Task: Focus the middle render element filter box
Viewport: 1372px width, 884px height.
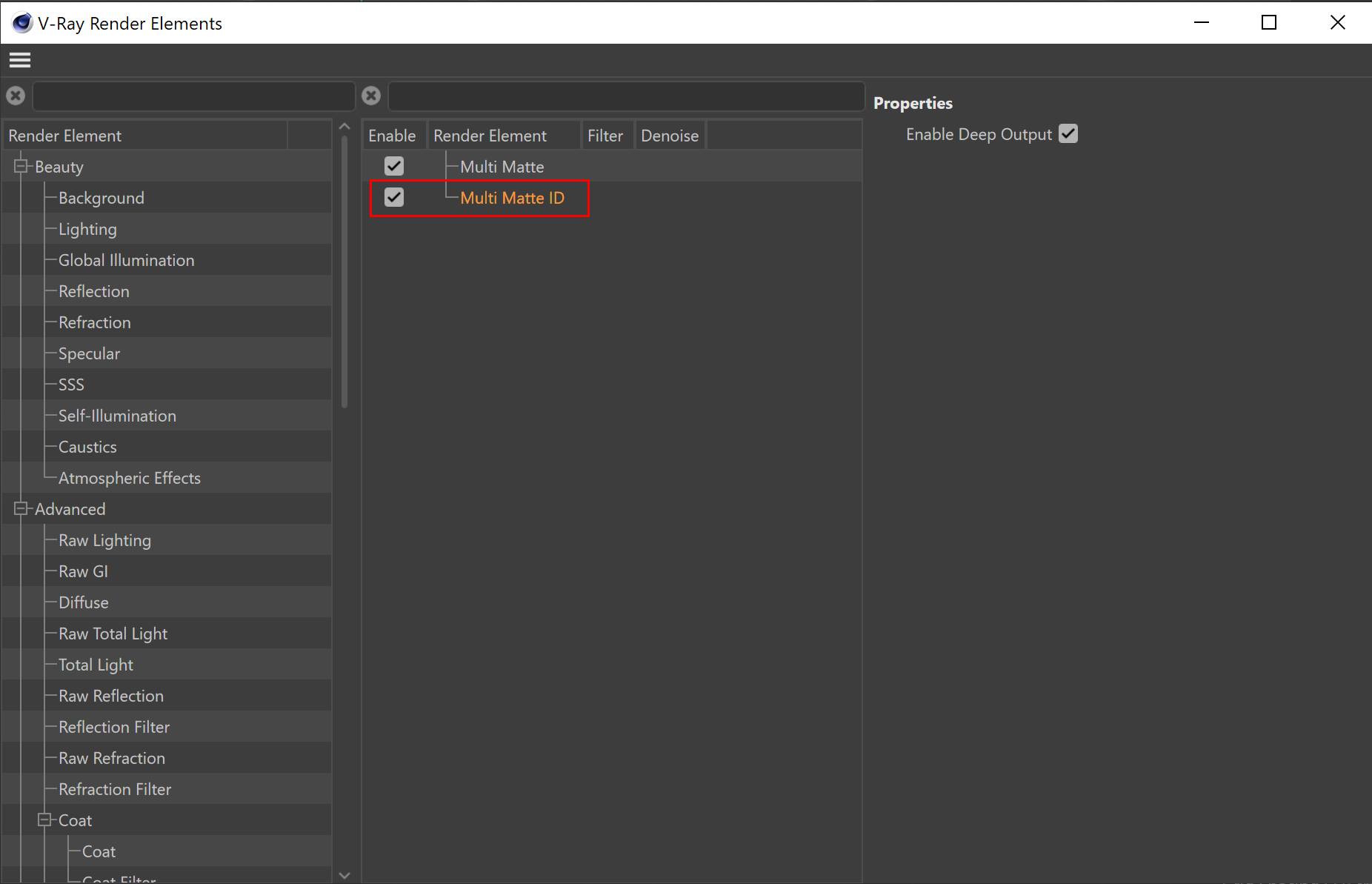Action: (627, 96)
